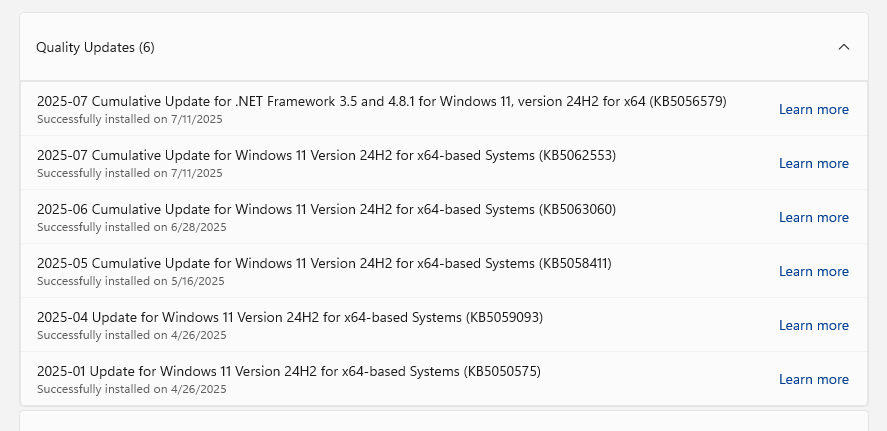
Task: Open Learn more for KB5059093 update
Action: tap(813, 325)
